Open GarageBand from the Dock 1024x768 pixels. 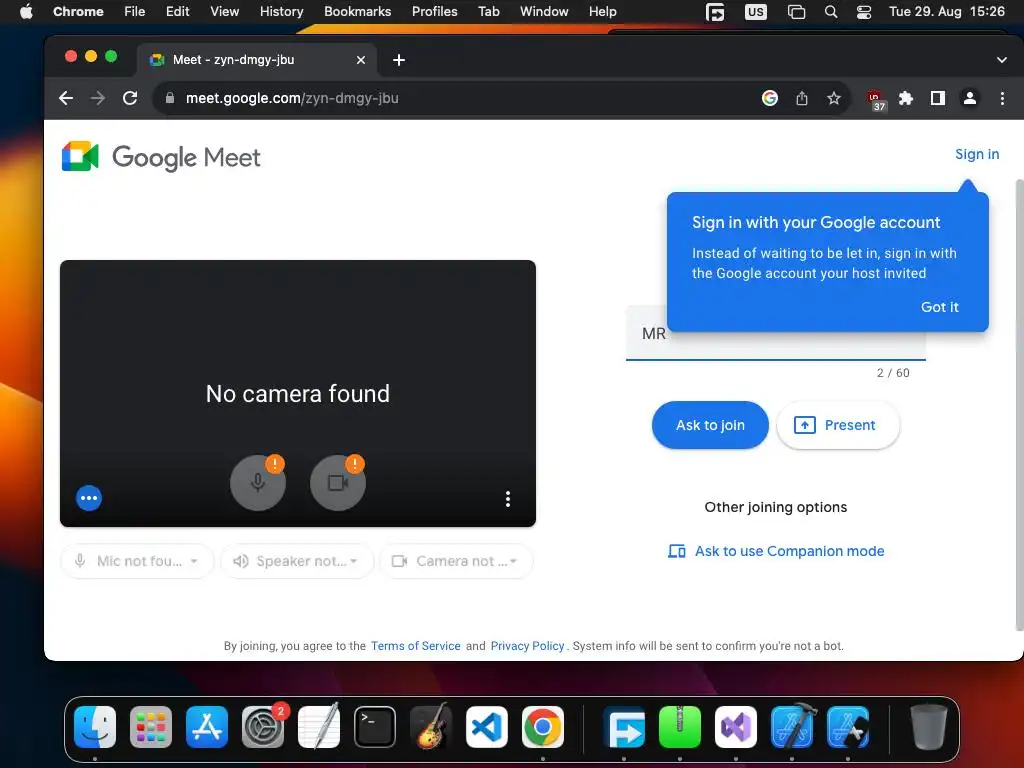[x=431, y=727]
